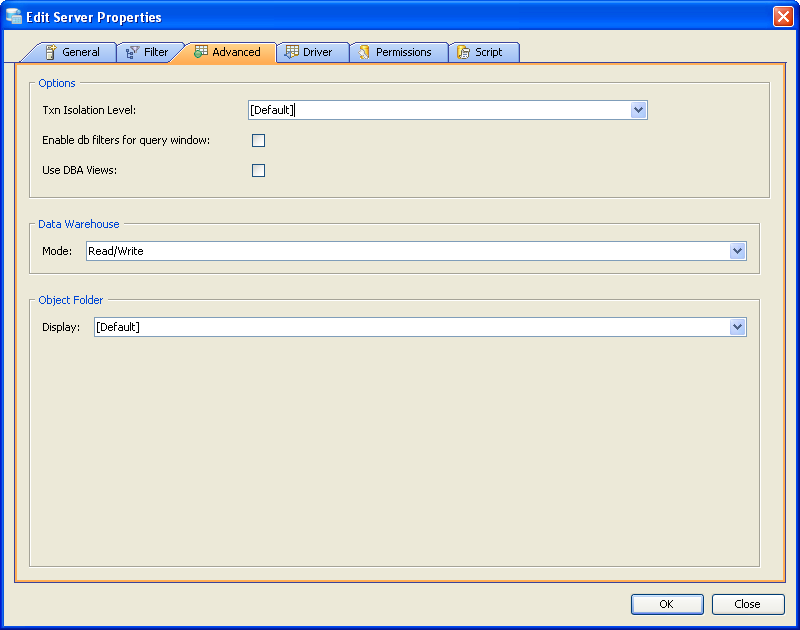Go to the Driver tab

click(312, 53)
